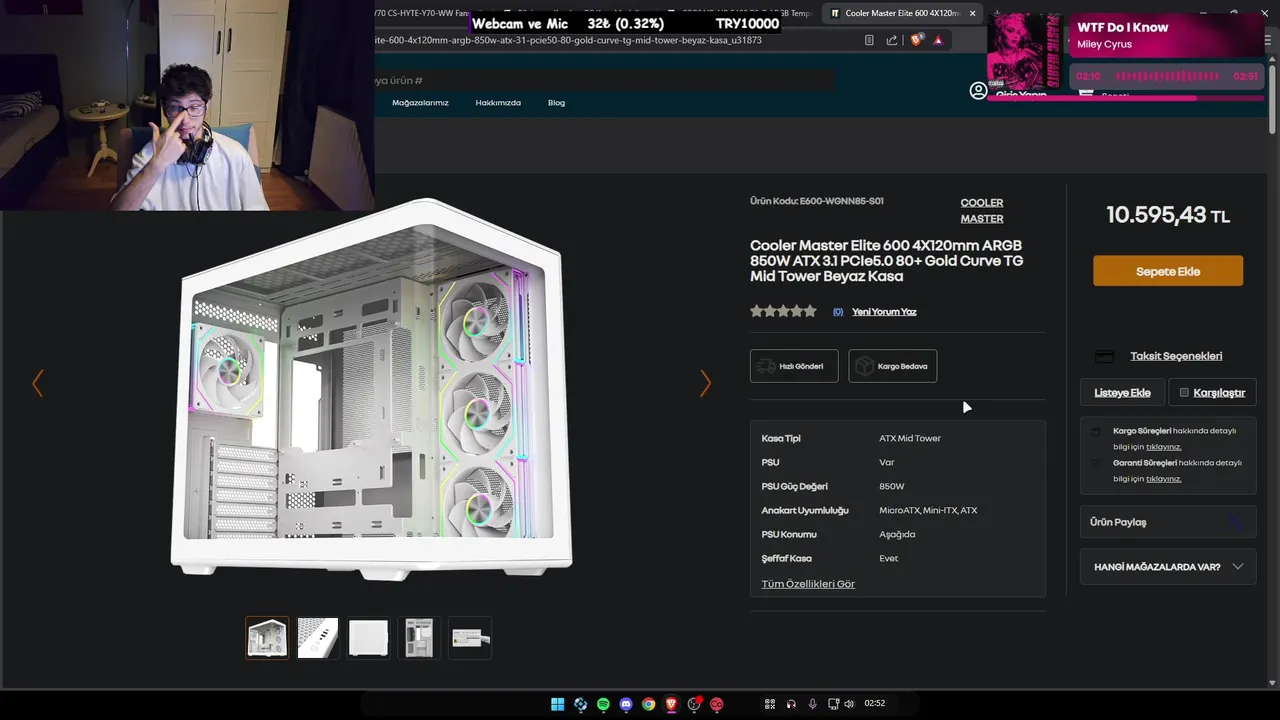This screenshot has height=720, width=1280.
Task: Show the next product image with right arrow
Action: click(705, 383)
